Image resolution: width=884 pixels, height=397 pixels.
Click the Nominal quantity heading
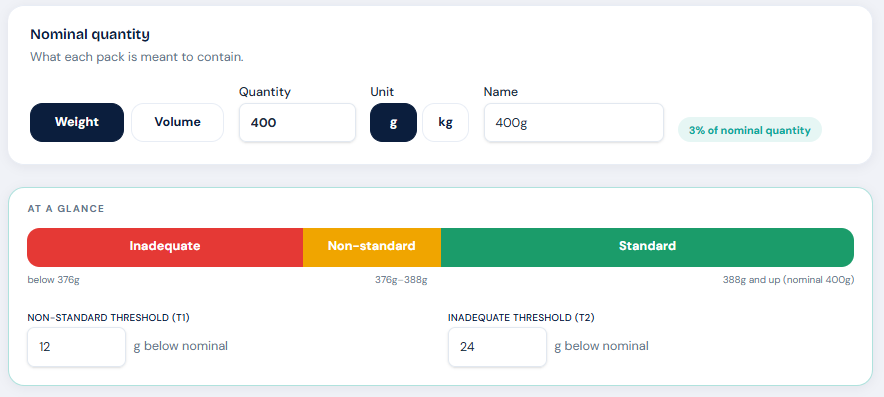tap(90, 34)
